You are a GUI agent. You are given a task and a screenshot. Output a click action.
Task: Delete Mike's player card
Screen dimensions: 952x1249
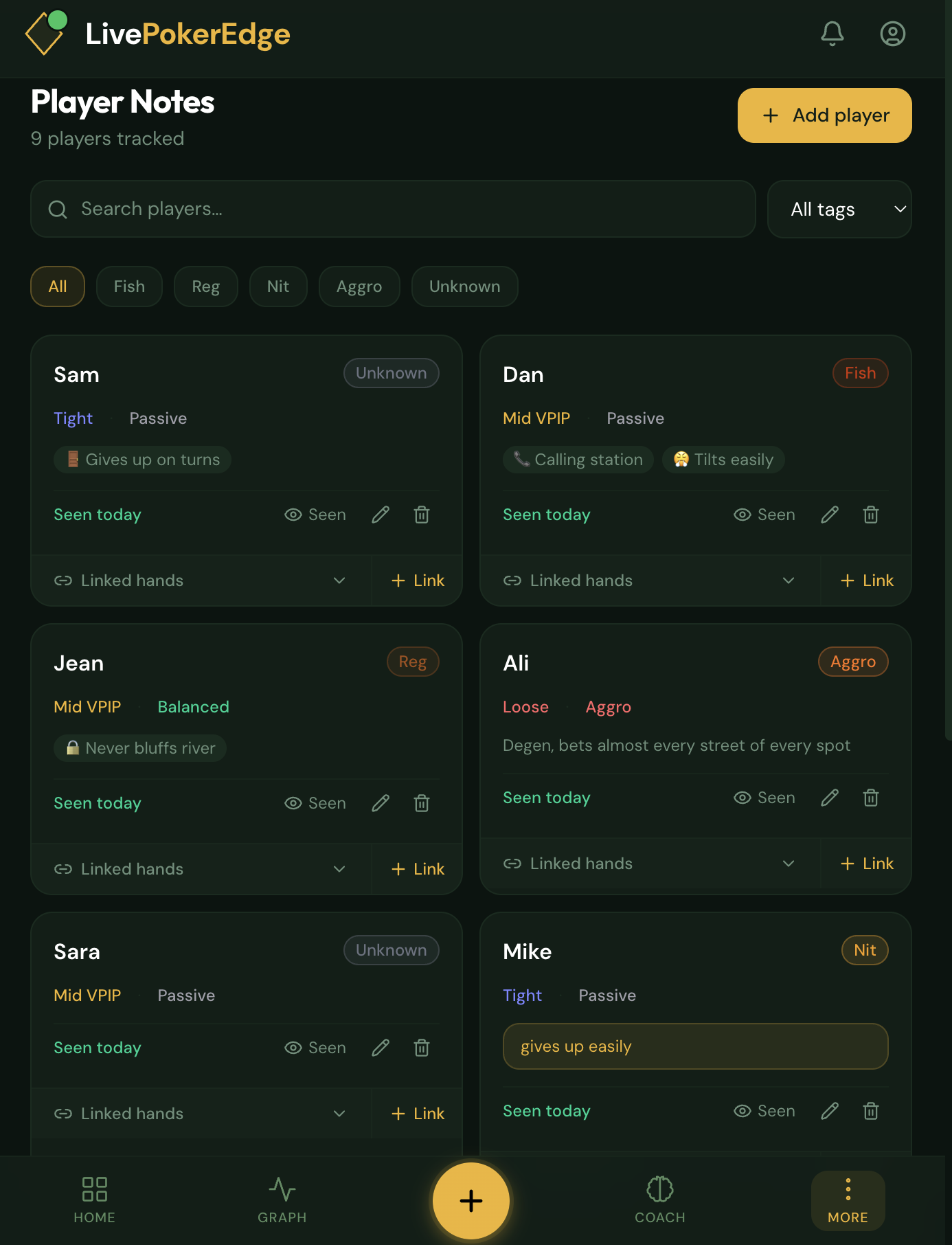point(871,1111)
